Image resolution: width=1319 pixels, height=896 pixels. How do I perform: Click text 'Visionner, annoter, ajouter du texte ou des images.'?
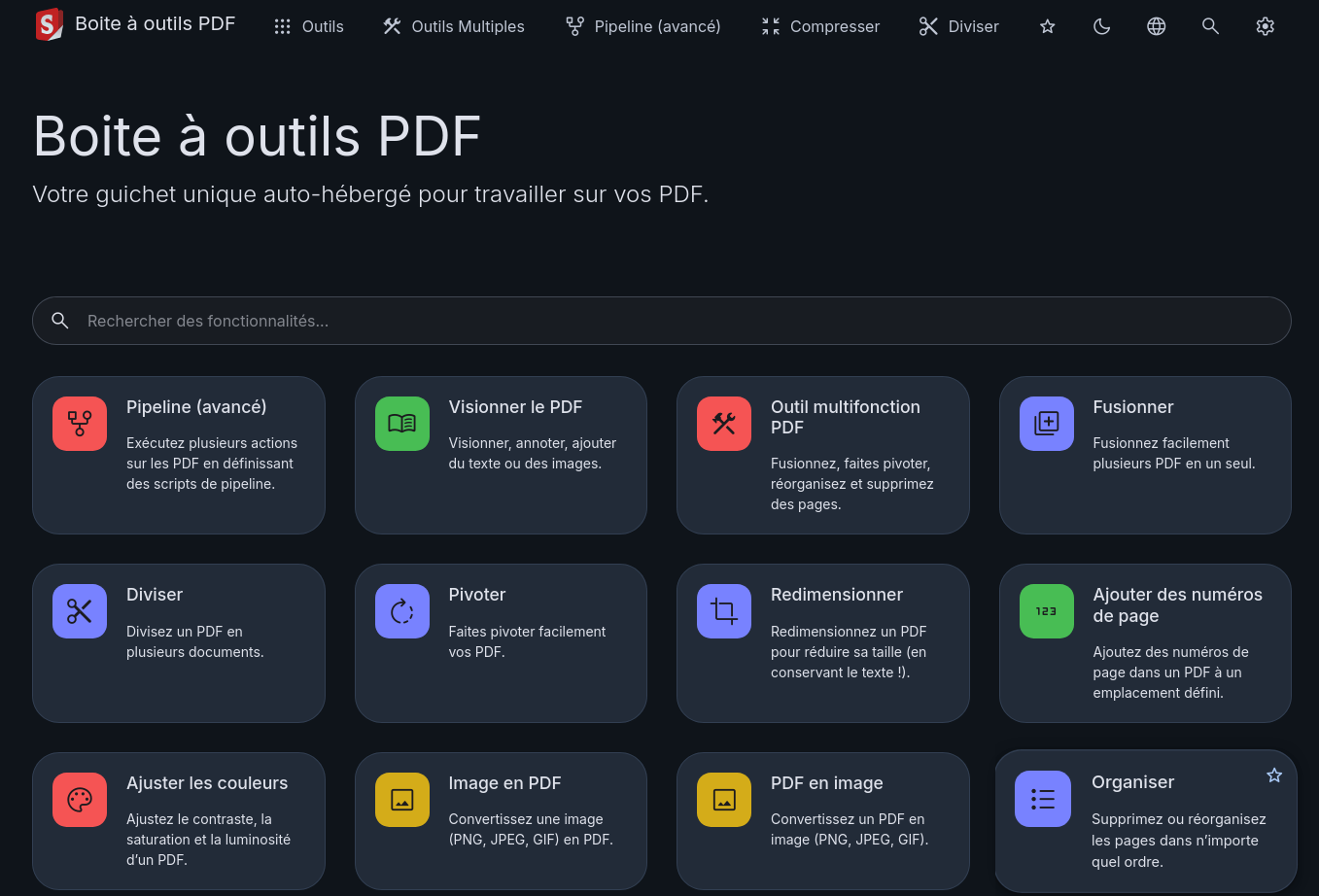[533, 453]
